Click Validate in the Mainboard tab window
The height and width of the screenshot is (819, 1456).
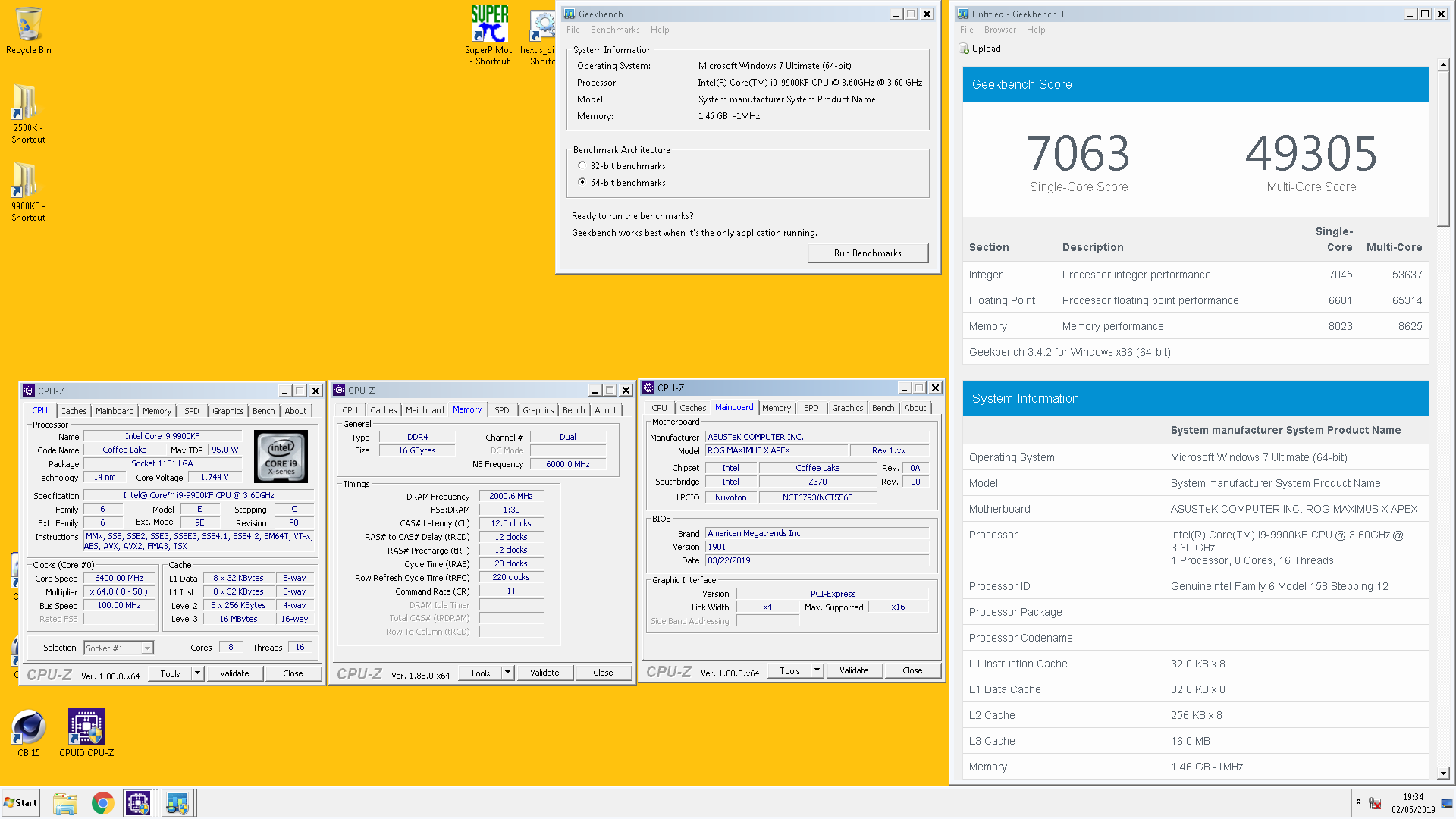click(854, 670)
